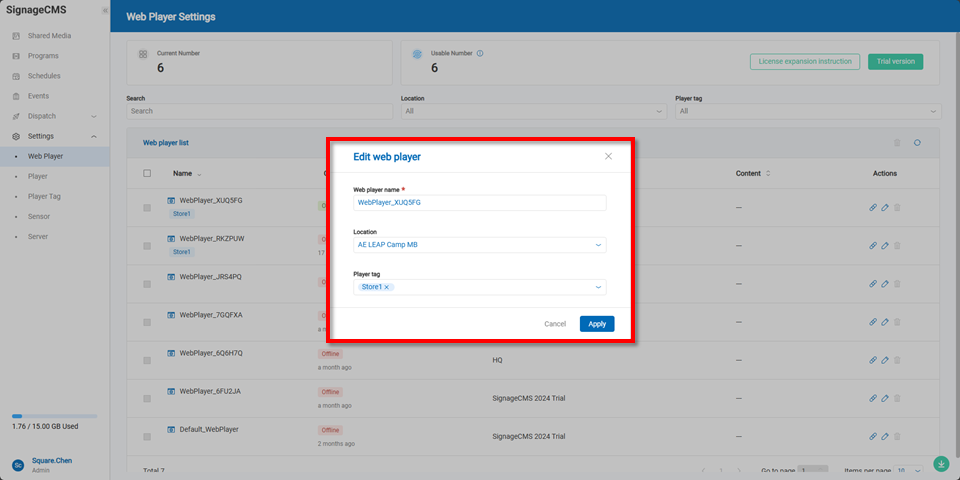The width and height of the screenshot is (960, 480).
Task: Click edit pencil icon for WebPlayer_6Q6H7Q
Action: click(x=885, y=358)
